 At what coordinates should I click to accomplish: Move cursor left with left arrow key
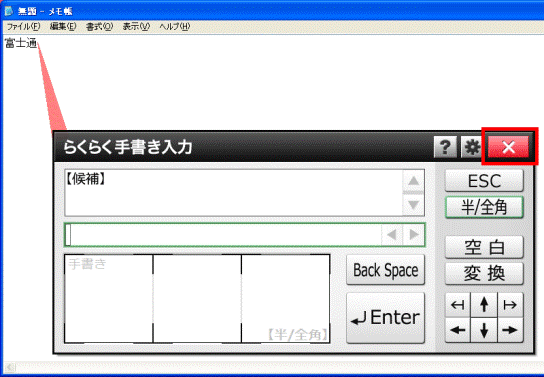(458, 330)
